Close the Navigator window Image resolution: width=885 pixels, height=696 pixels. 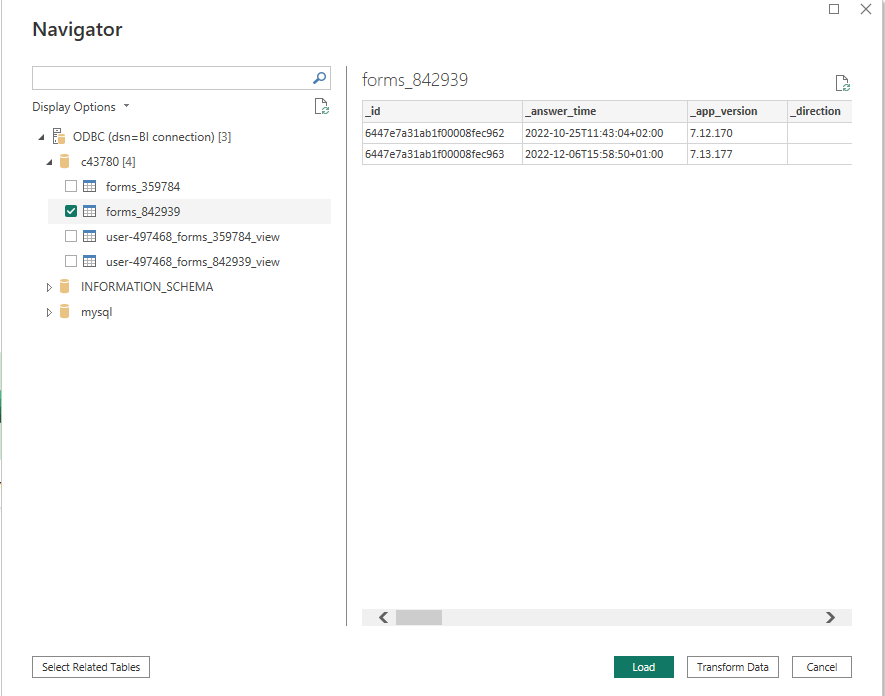[866, 9]
